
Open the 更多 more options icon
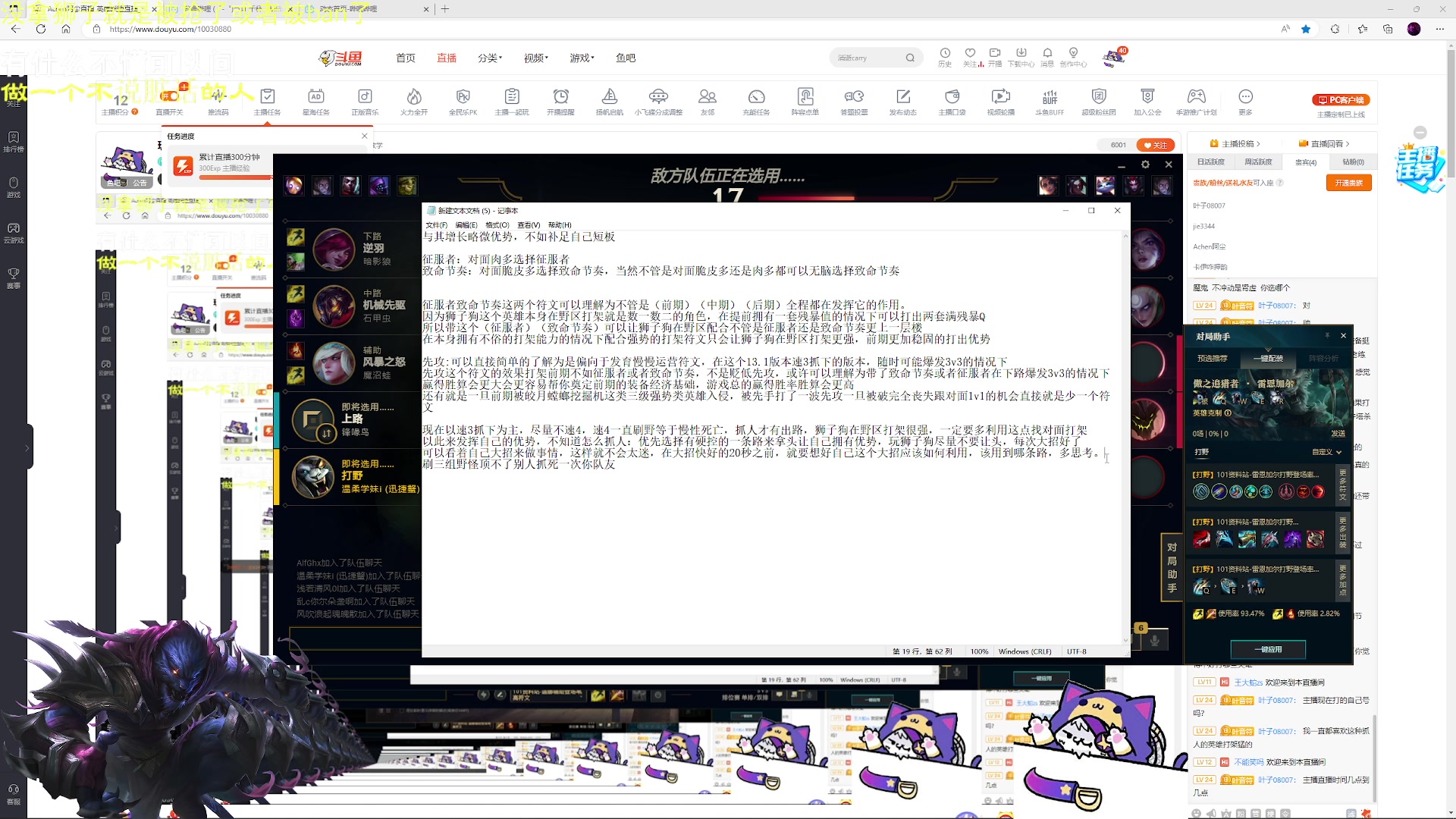tap(1245, 101)
